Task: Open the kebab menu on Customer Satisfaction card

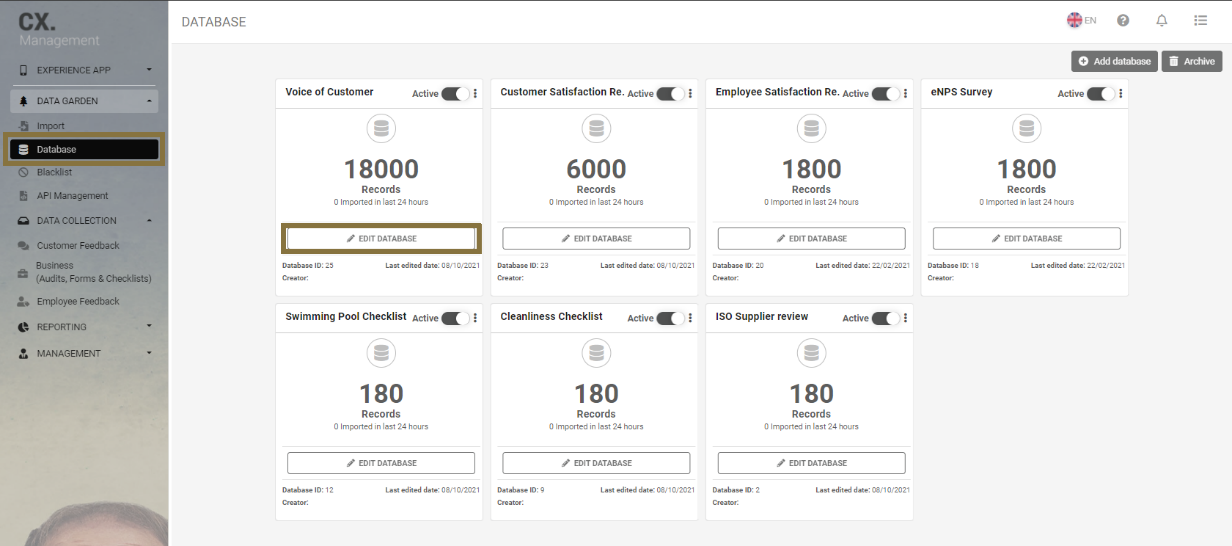Action: pos(690,94)
